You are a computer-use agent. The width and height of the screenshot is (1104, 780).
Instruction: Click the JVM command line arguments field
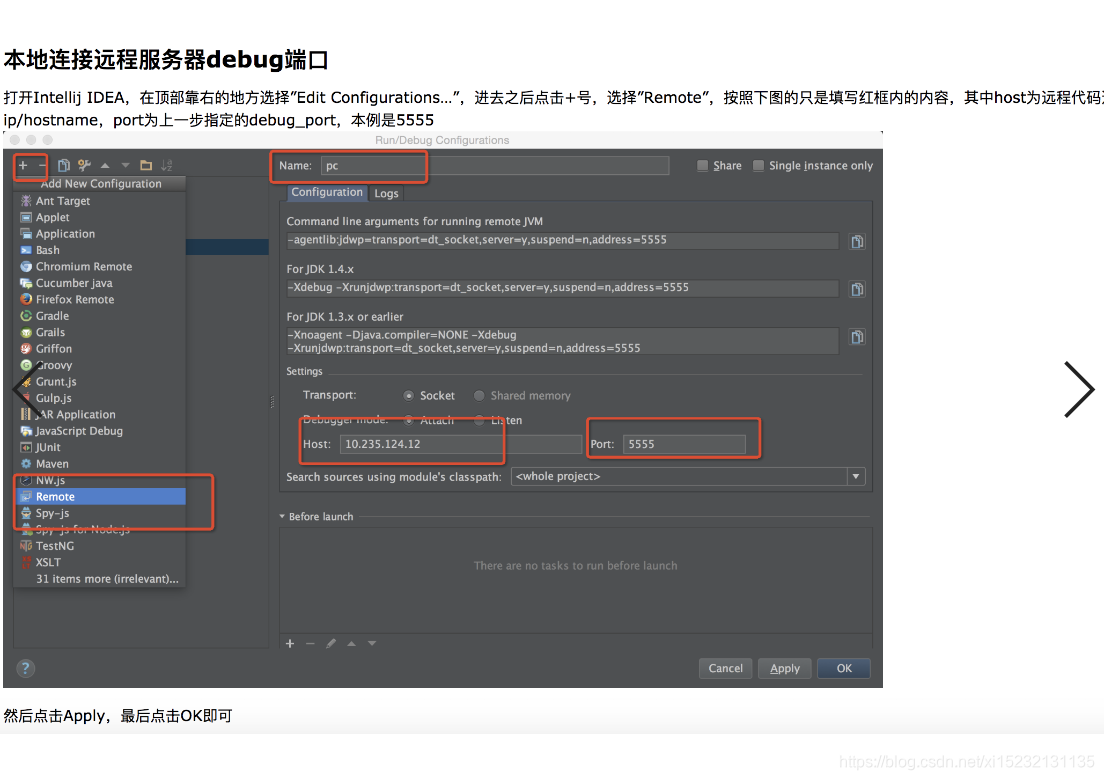(563, 240)
